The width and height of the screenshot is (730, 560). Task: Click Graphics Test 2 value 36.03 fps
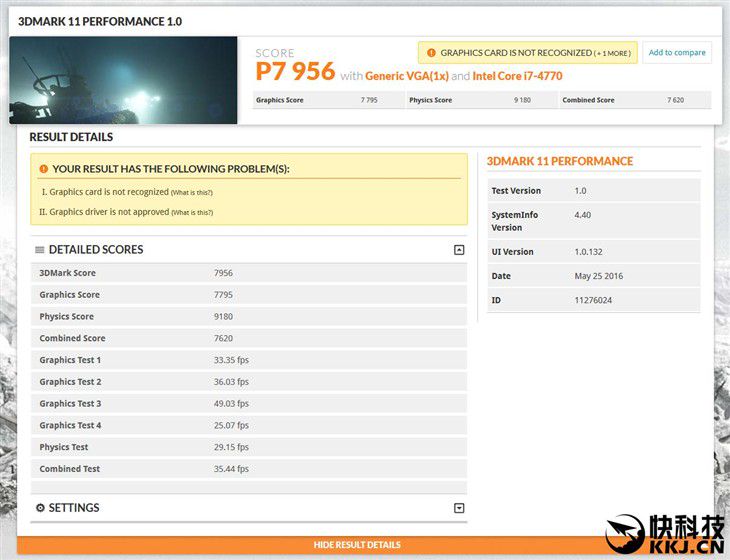point(231,382)
